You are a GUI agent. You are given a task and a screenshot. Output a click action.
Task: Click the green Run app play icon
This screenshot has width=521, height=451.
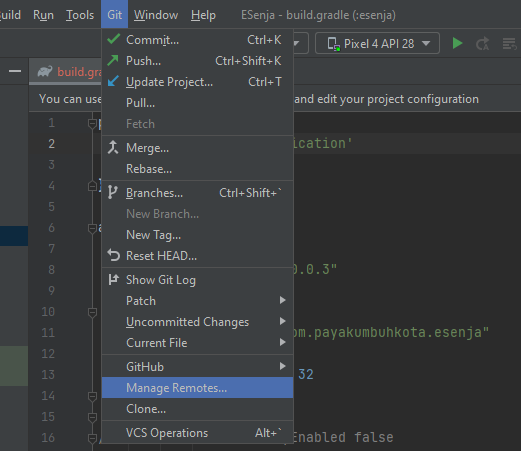click(x=457, y=43)
